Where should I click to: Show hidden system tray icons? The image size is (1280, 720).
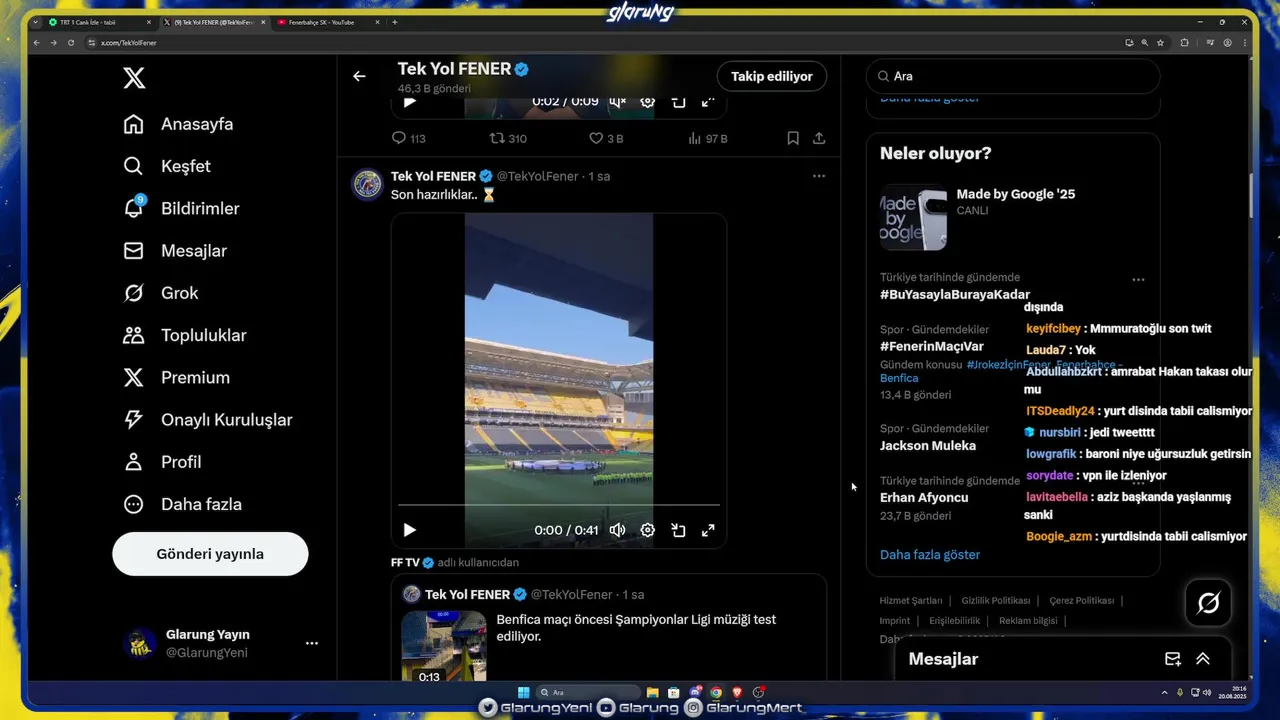tap(1164, 692)
